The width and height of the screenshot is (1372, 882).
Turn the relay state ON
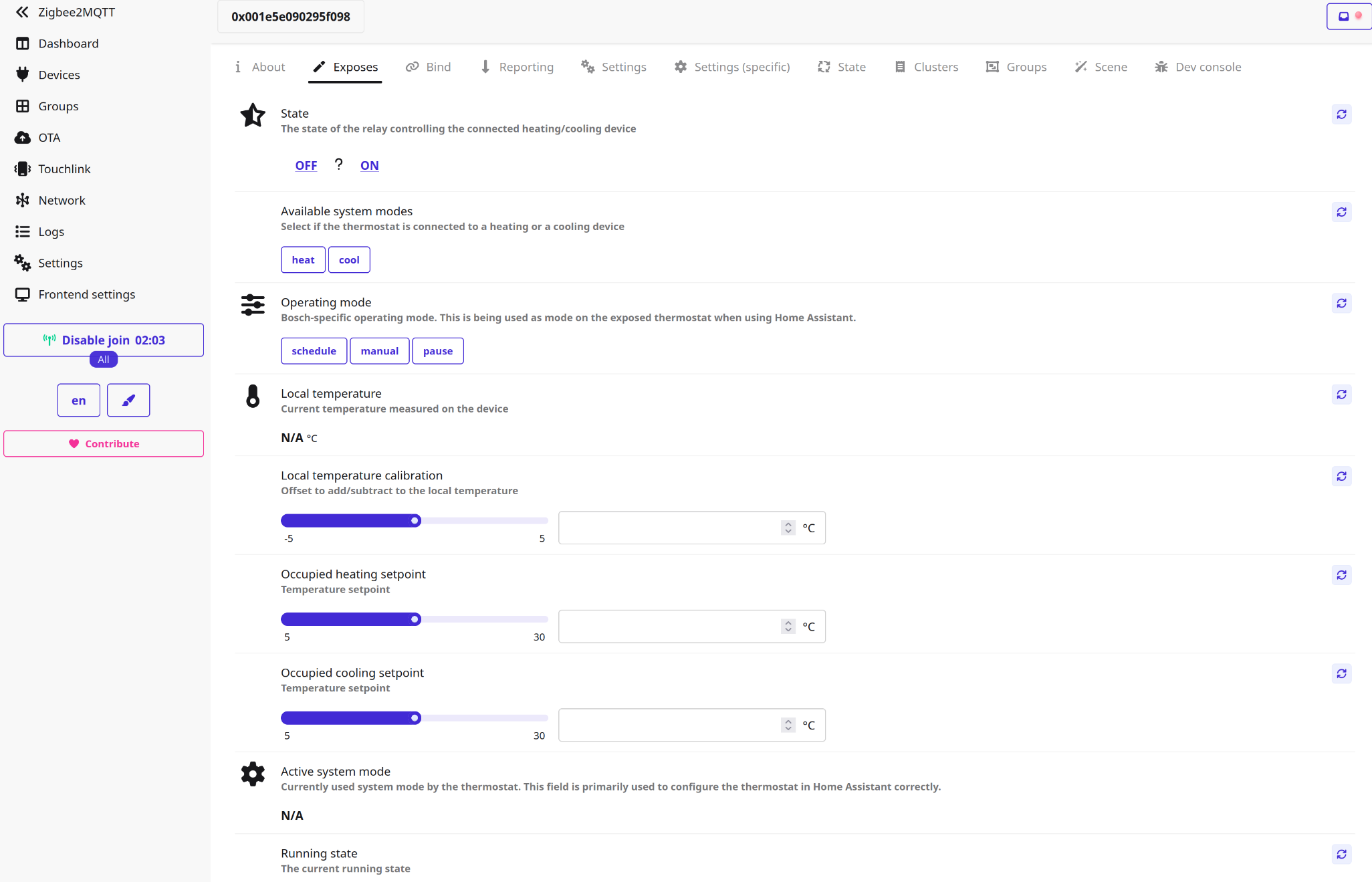click(369, 166)
